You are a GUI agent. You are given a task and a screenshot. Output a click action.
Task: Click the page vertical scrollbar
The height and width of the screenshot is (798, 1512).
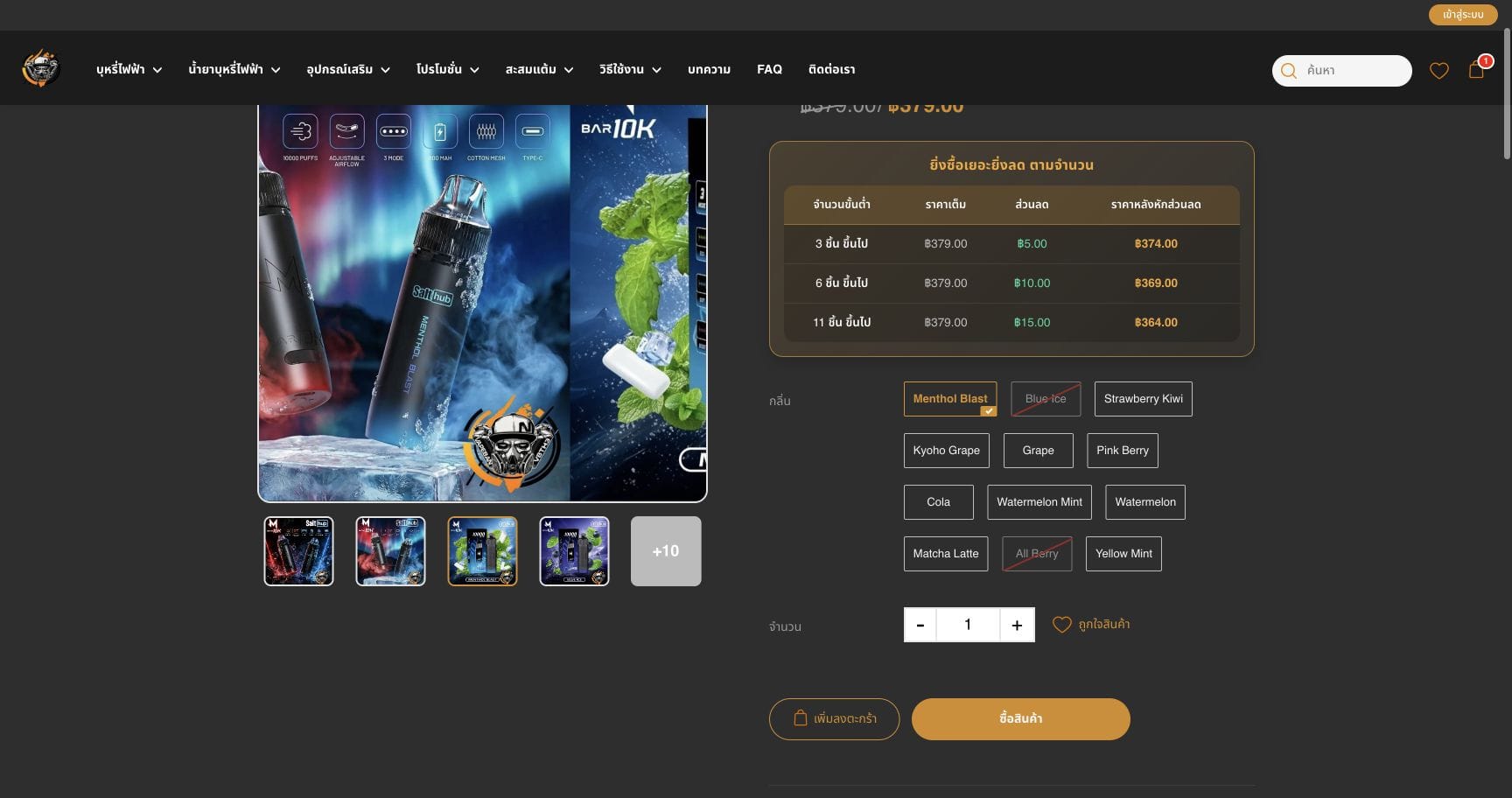point(1507,94)
